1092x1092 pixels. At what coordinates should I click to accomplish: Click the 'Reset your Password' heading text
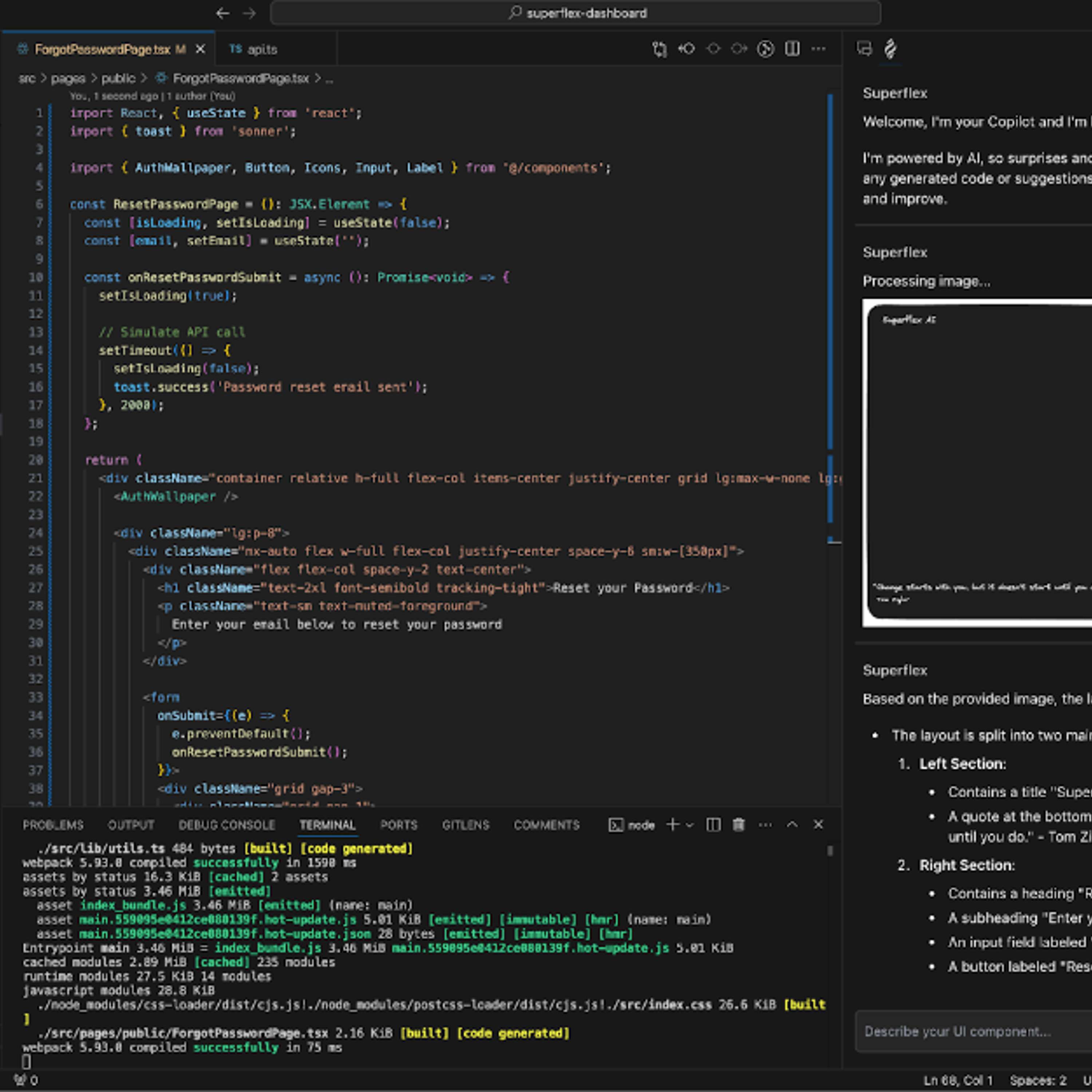click(623, 588)
